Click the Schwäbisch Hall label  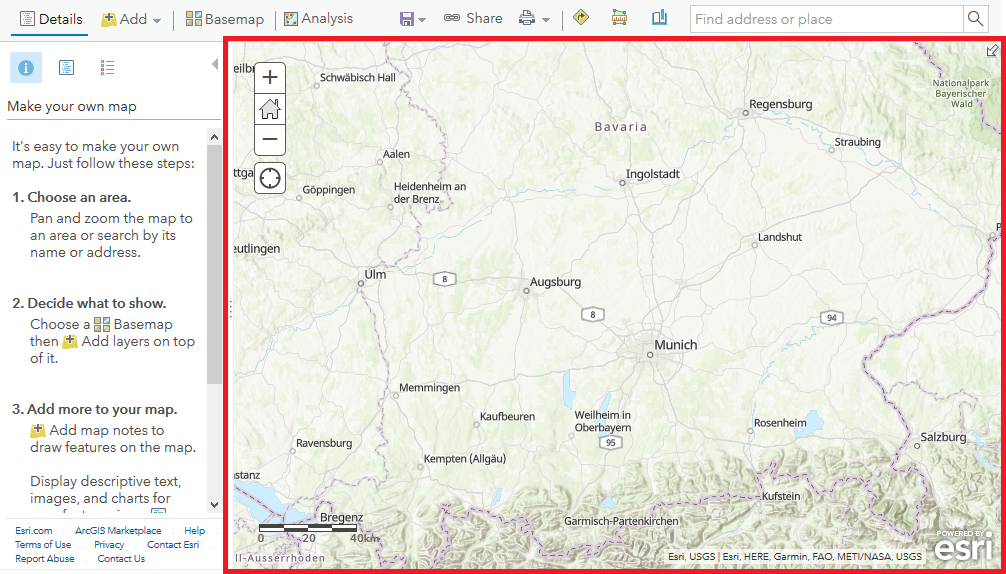click(x=357, y=78)
